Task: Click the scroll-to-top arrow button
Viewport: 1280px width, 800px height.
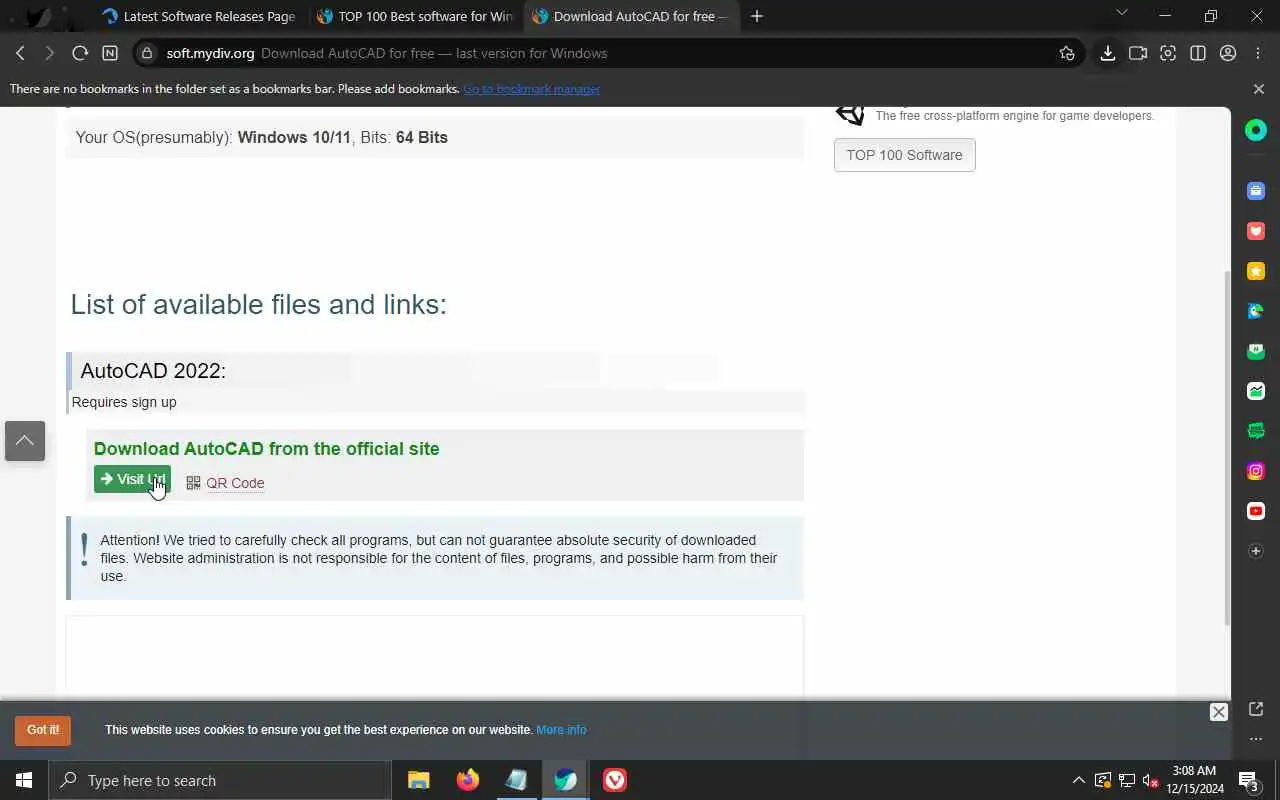Action: coord(25,441)
